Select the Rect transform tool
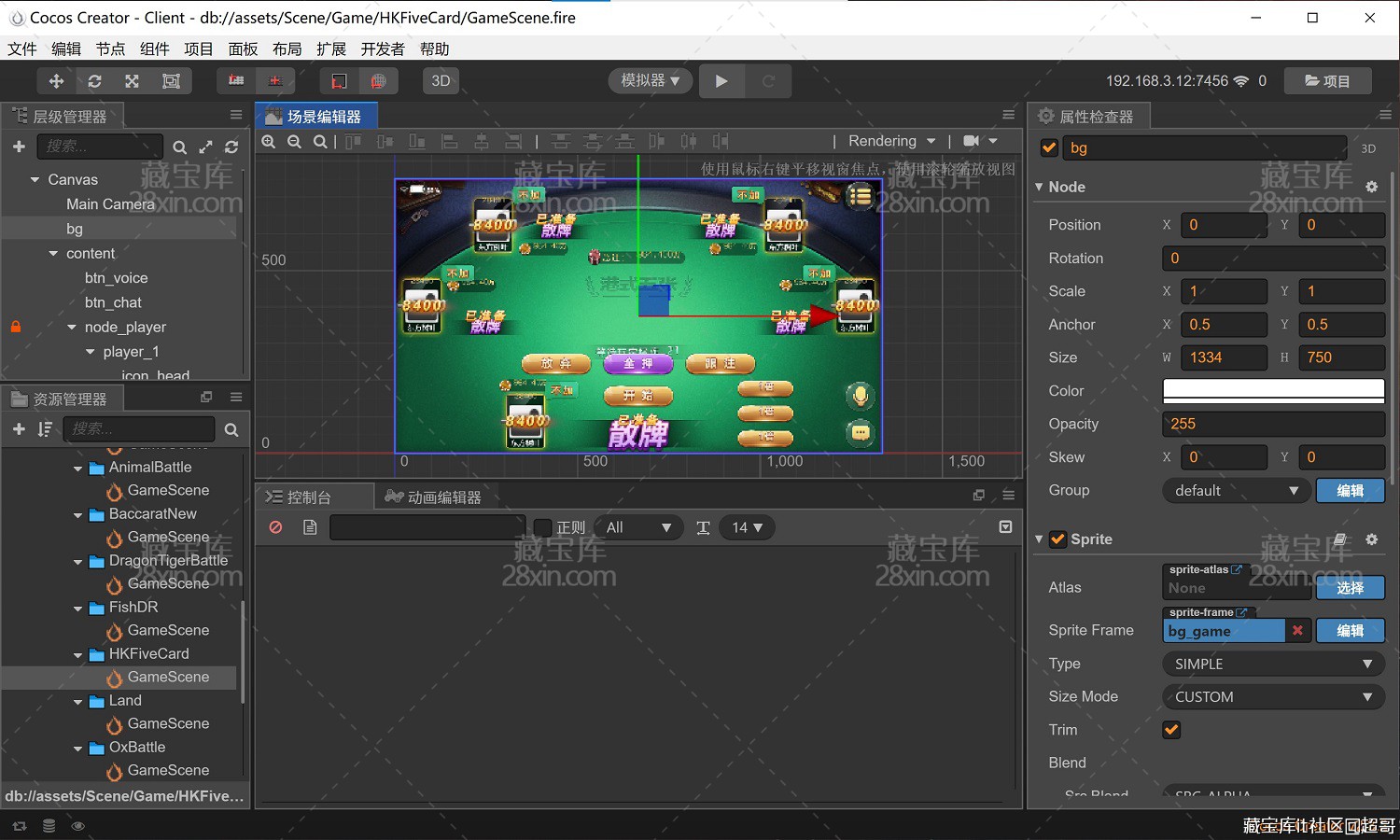This screenshot has width=1400, height=840. (x=172, y=81)
